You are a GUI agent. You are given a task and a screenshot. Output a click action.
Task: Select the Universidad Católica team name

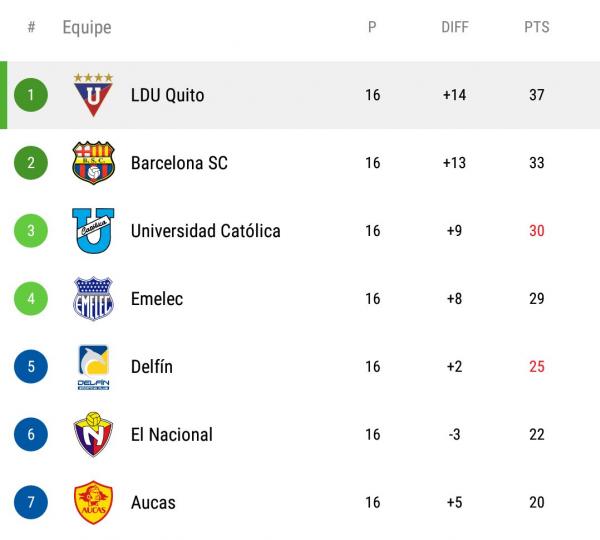click(x=205, y=231)
